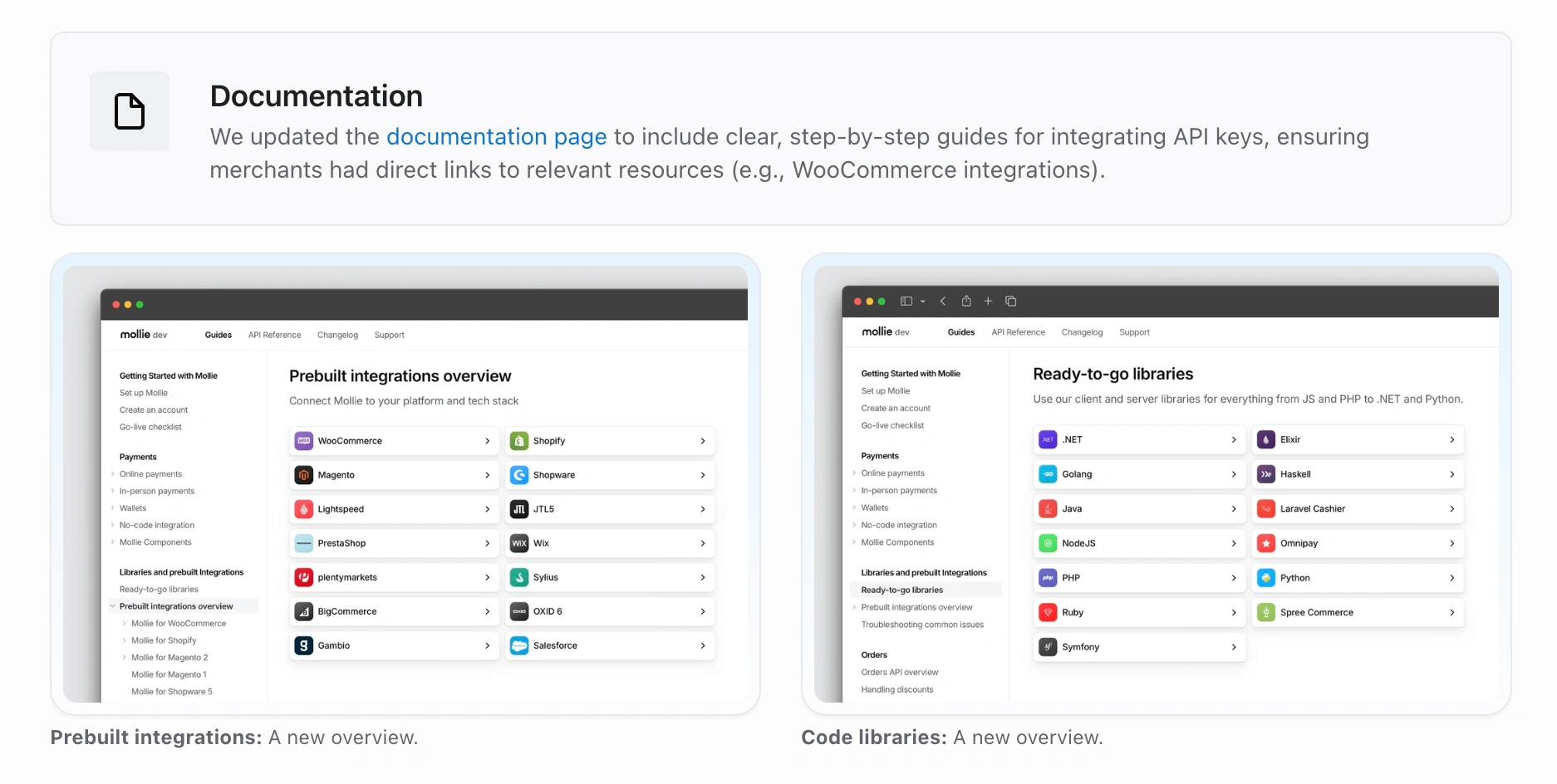
Task: Click the Gambio logo icon
Action: click(304, 645)
